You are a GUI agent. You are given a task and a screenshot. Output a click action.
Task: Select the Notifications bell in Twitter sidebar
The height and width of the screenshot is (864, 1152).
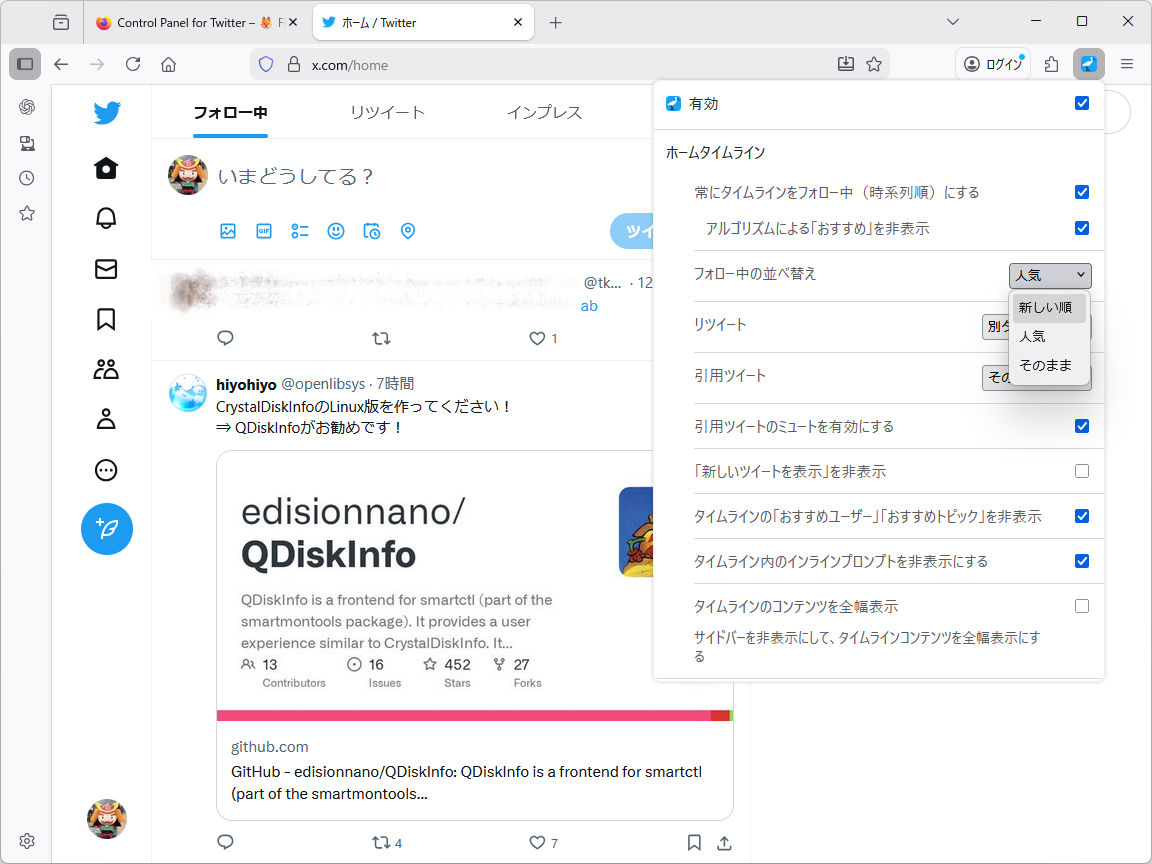pos(106,218)
